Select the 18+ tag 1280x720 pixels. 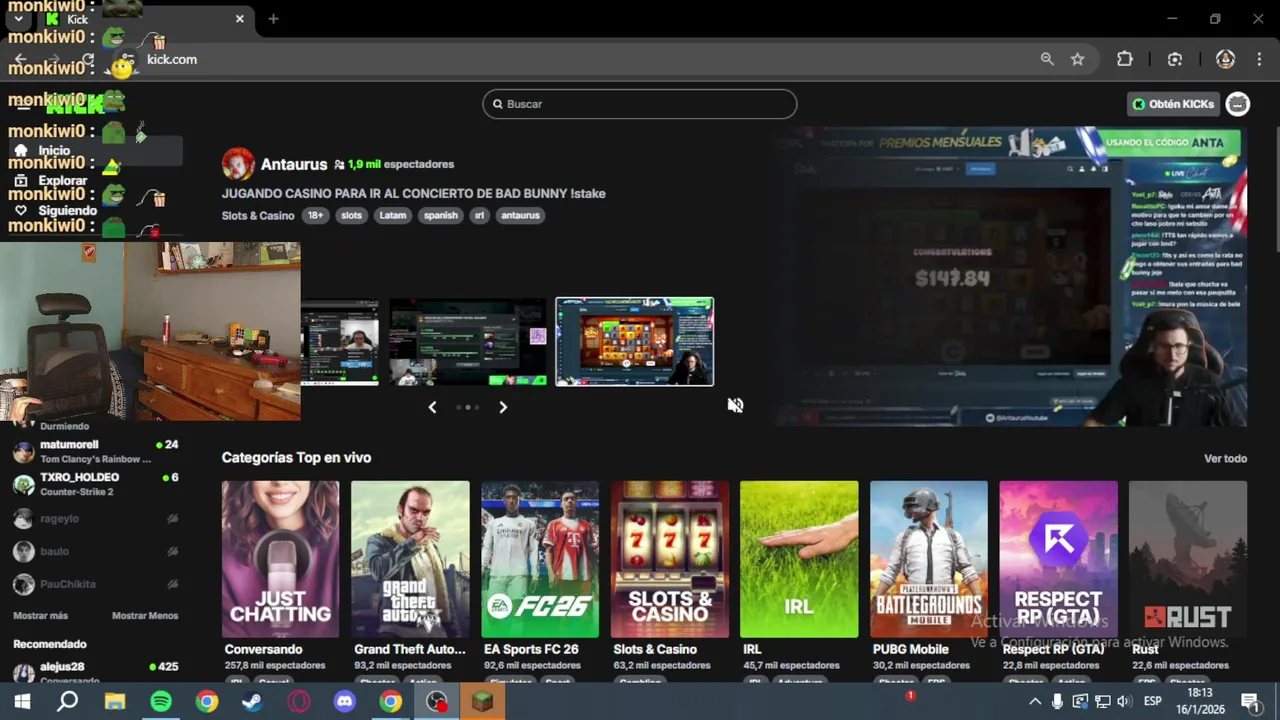[x=315, y=215]
